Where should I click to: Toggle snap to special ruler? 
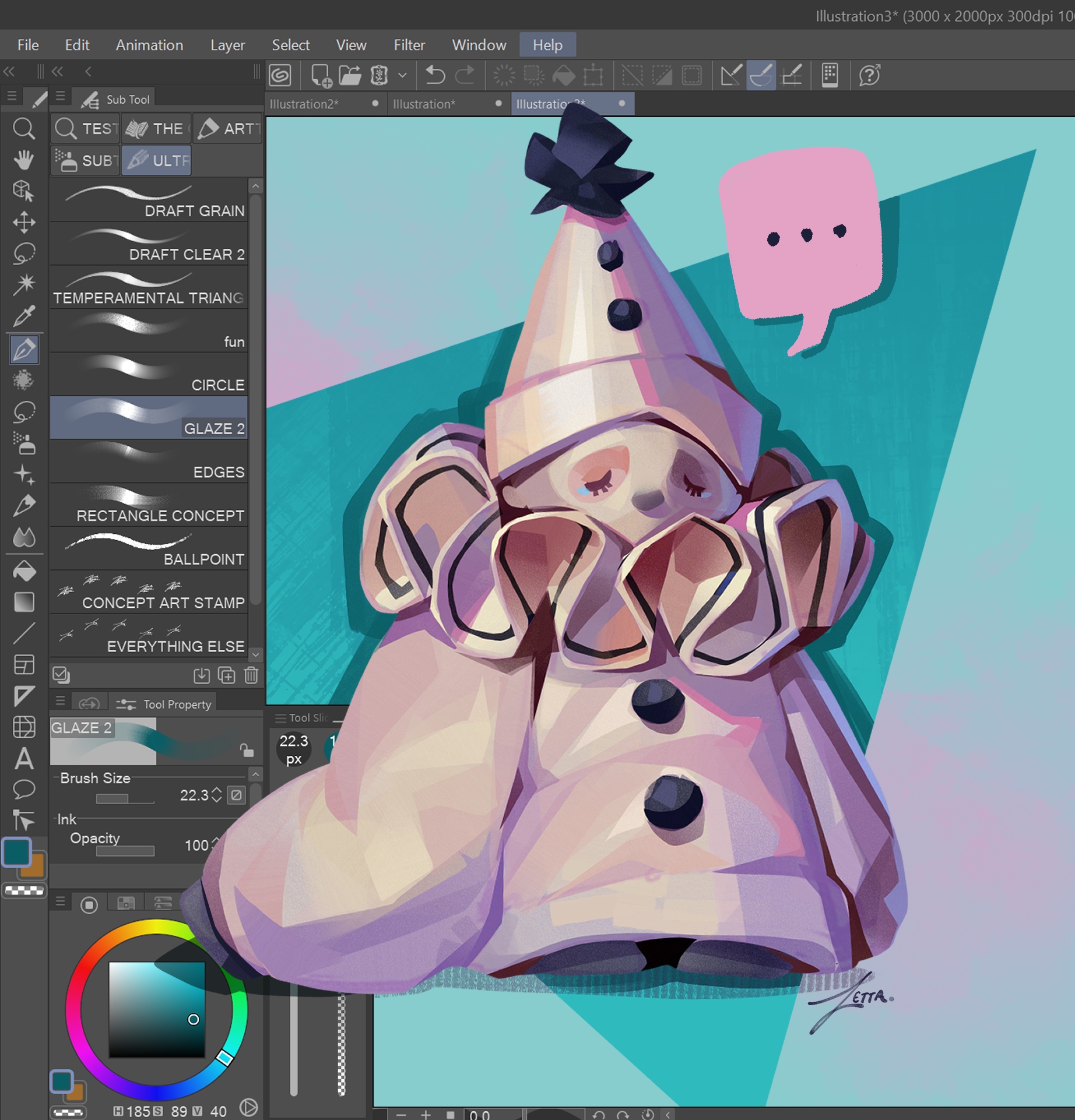[761, 76]
